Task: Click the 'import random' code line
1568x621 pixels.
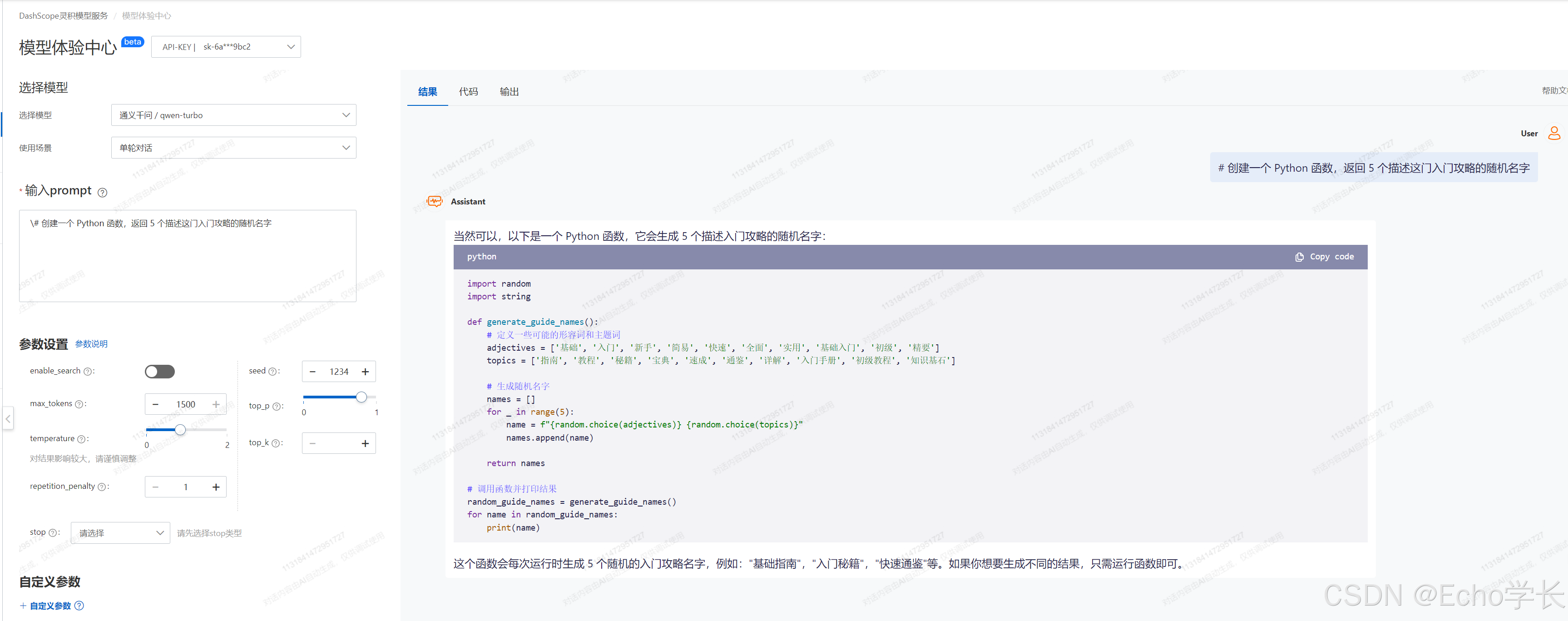Action: (x=499, y=284)
